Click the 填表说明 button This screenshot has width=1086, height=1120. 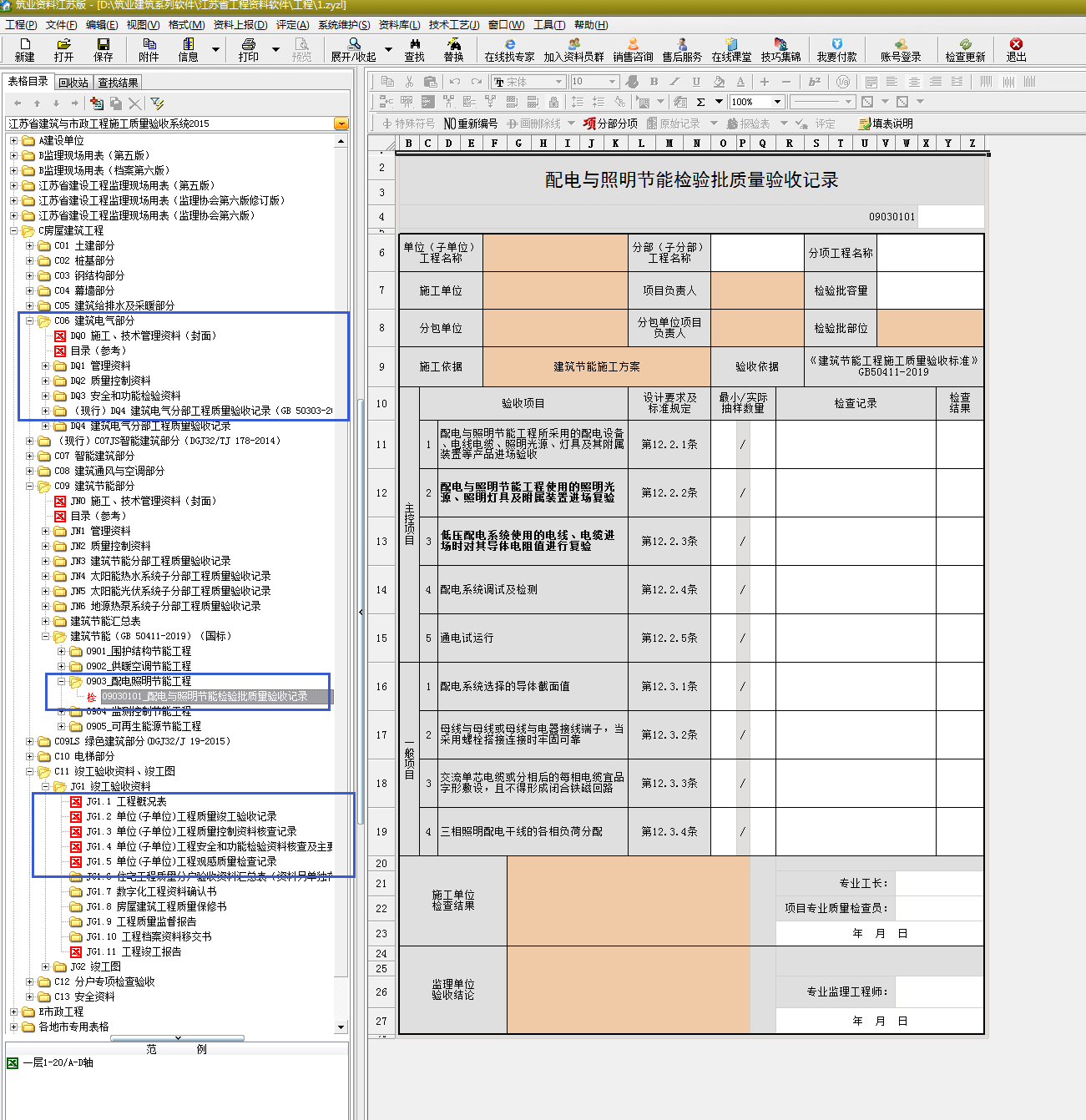click(886, 124)
